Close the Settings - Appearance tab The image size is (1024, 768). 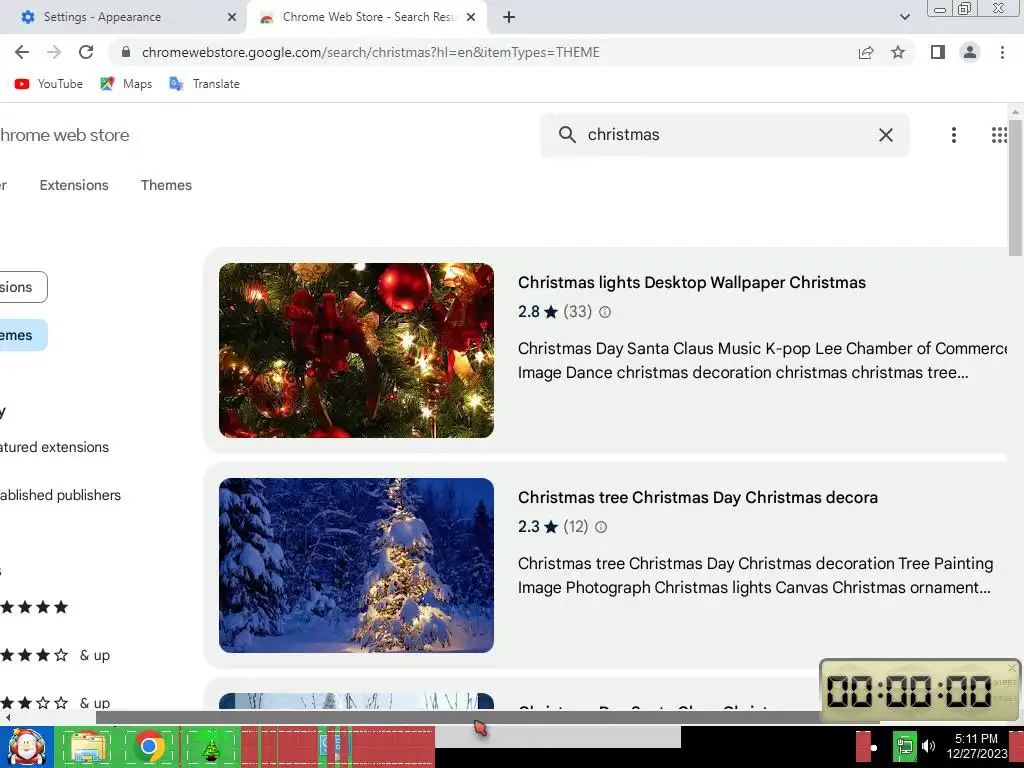(x=232, y=17)
